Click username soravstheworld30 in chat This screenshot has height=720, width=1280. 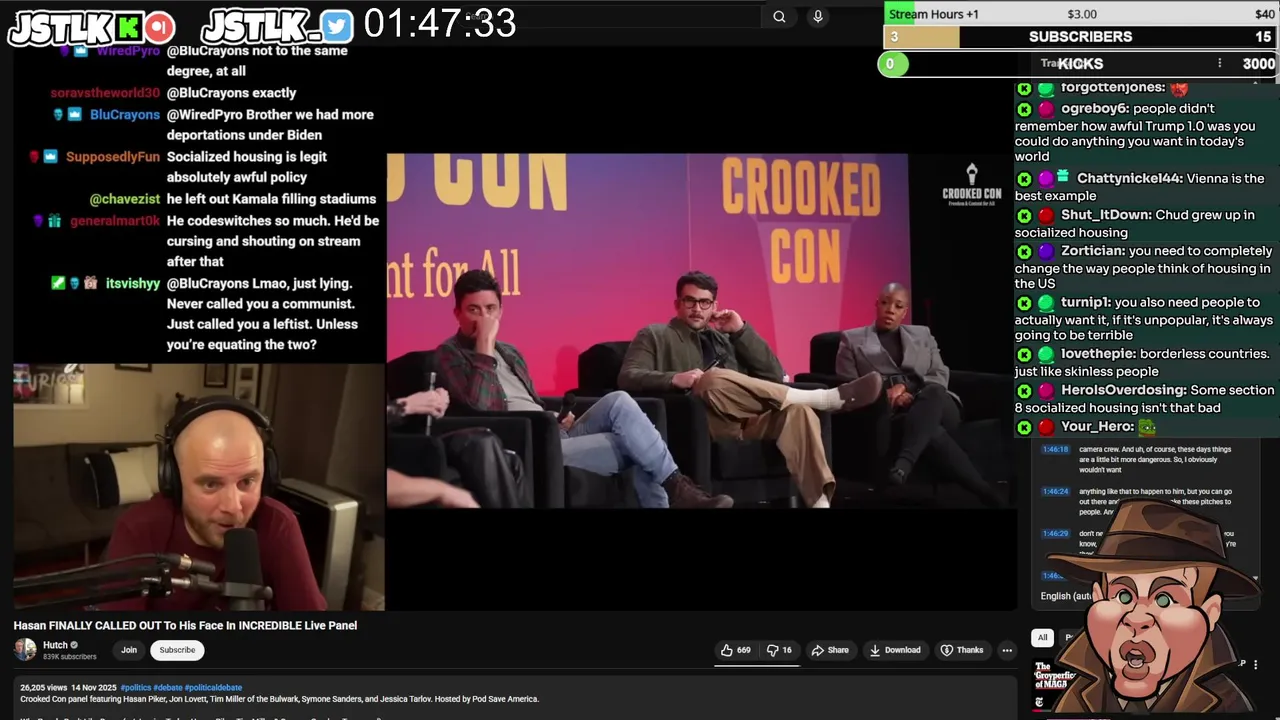click(x=105, y=93)
